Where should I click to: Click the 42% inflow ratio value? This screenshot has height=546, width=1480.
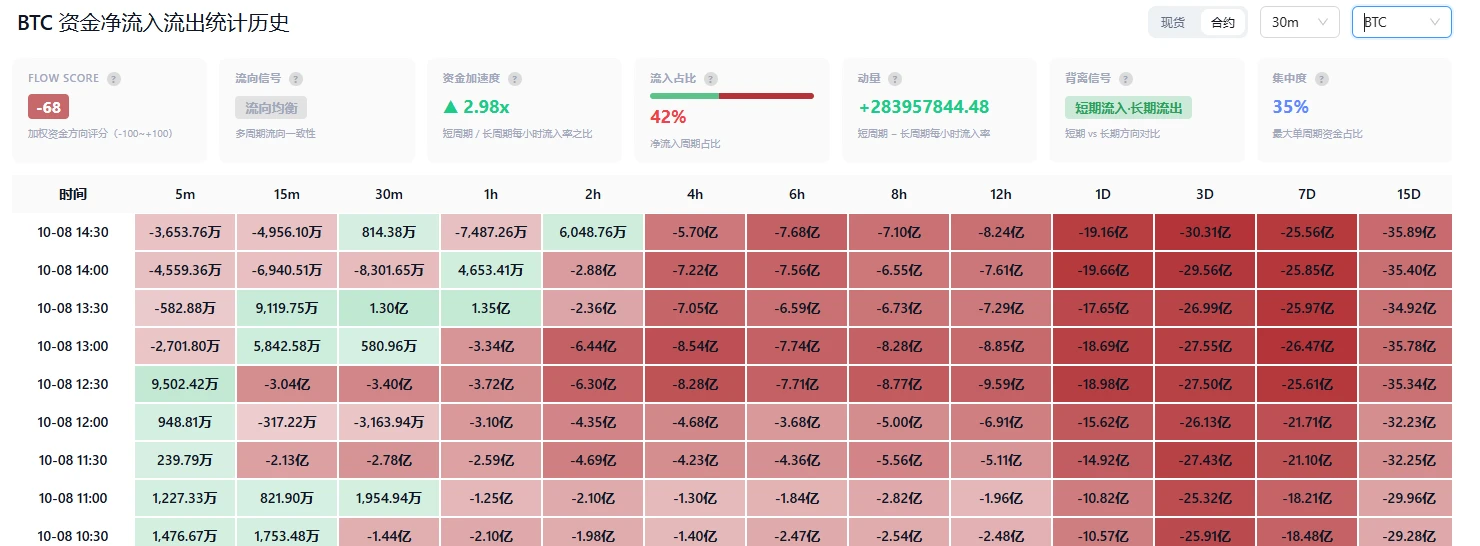(x=668, y=117)
